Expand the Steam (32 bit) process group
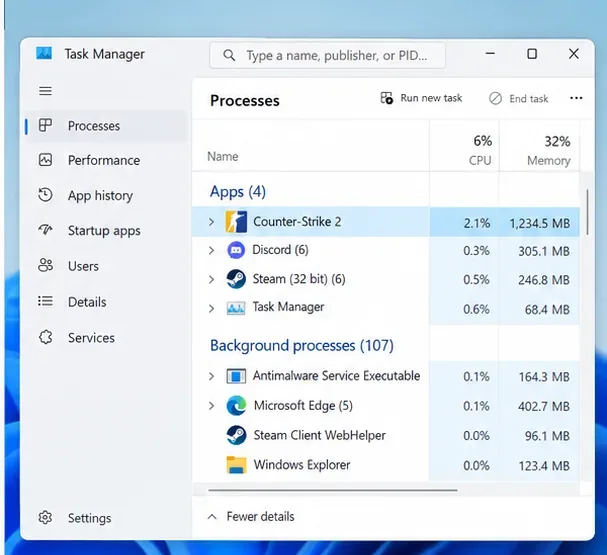The width and height of the screenshot is (607, 555). [211, 279]
